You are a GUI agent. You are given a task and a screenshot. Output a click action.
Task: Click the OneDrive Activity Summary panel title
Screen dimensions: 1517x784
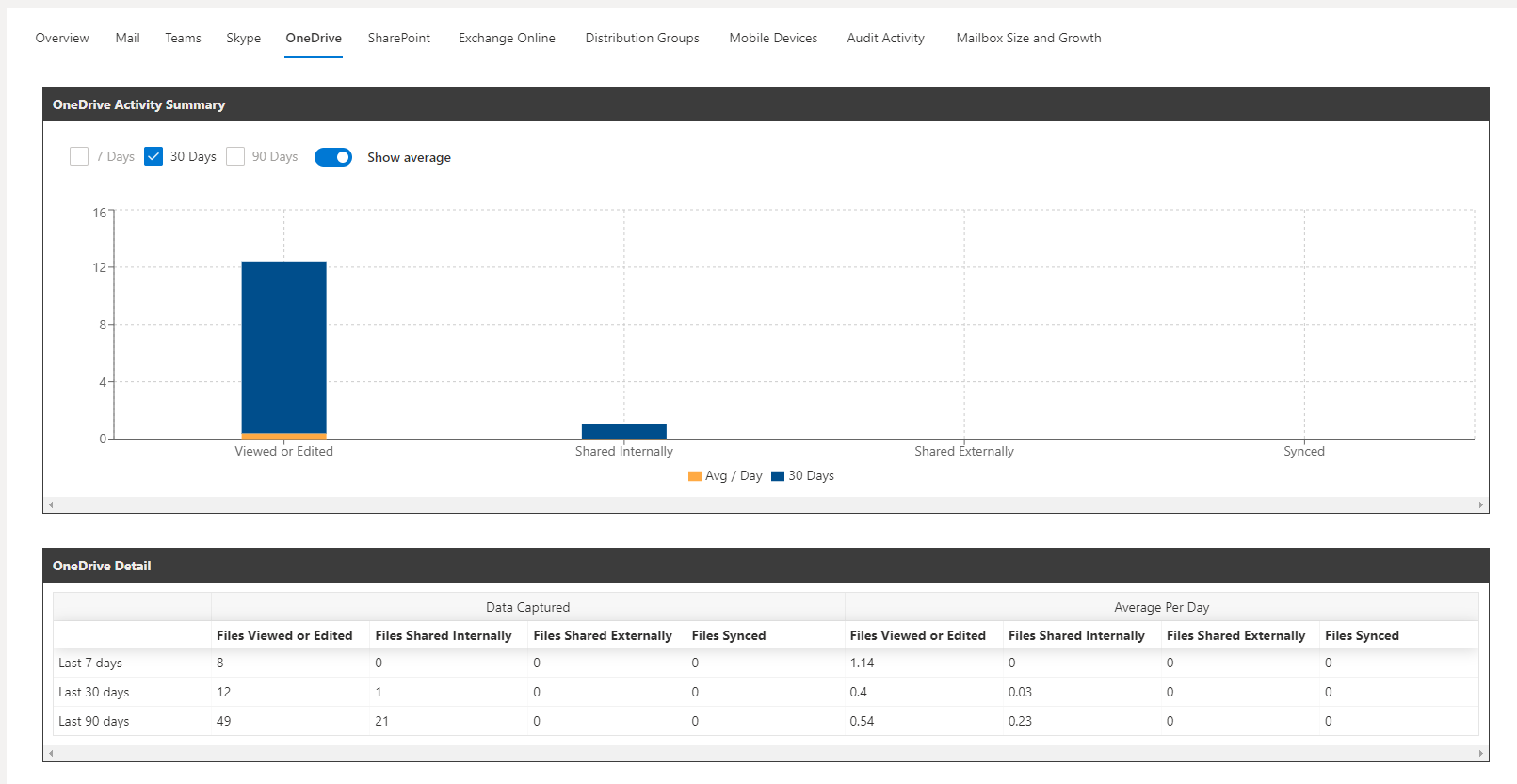[x=138, y=104]
